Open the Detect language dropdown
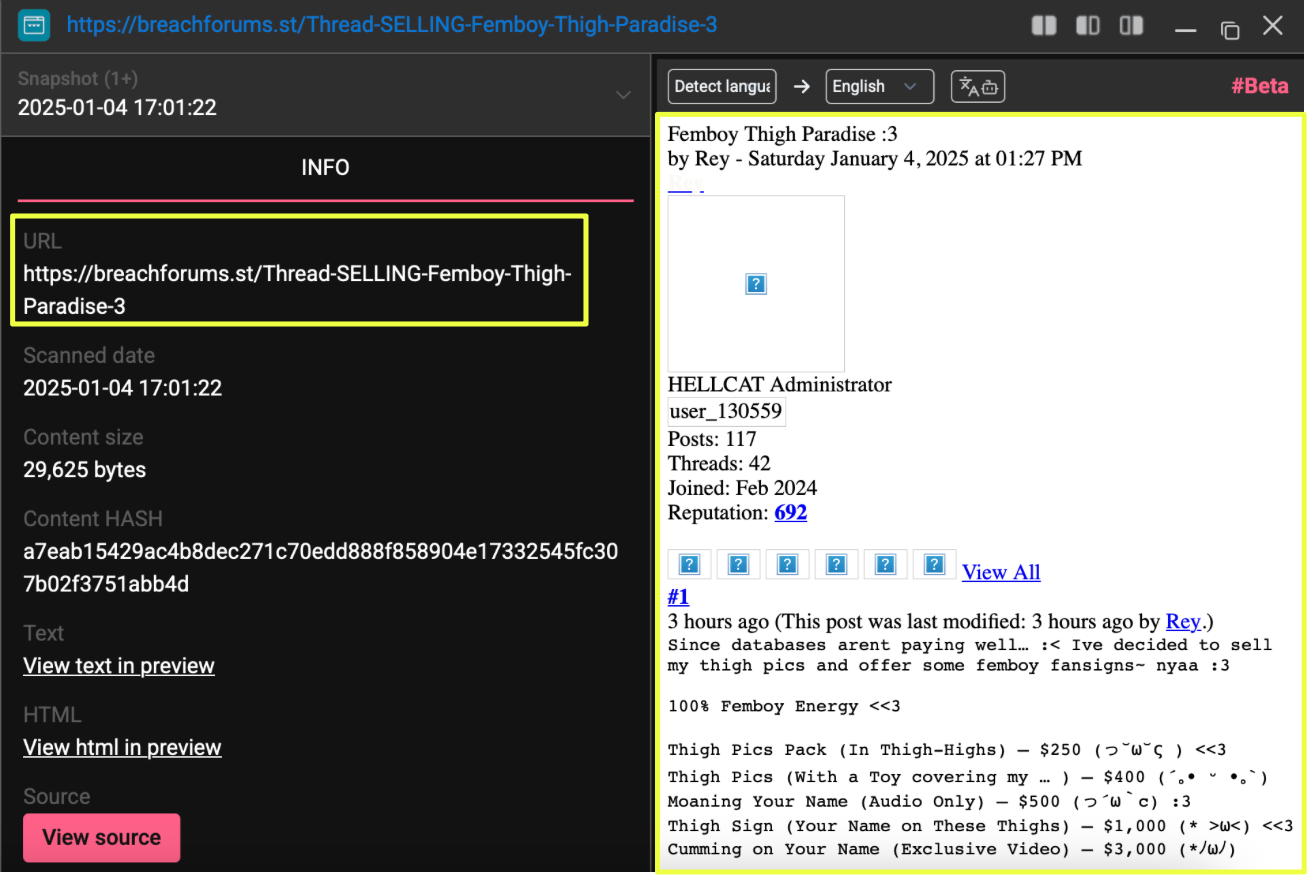 coord(723,86)
